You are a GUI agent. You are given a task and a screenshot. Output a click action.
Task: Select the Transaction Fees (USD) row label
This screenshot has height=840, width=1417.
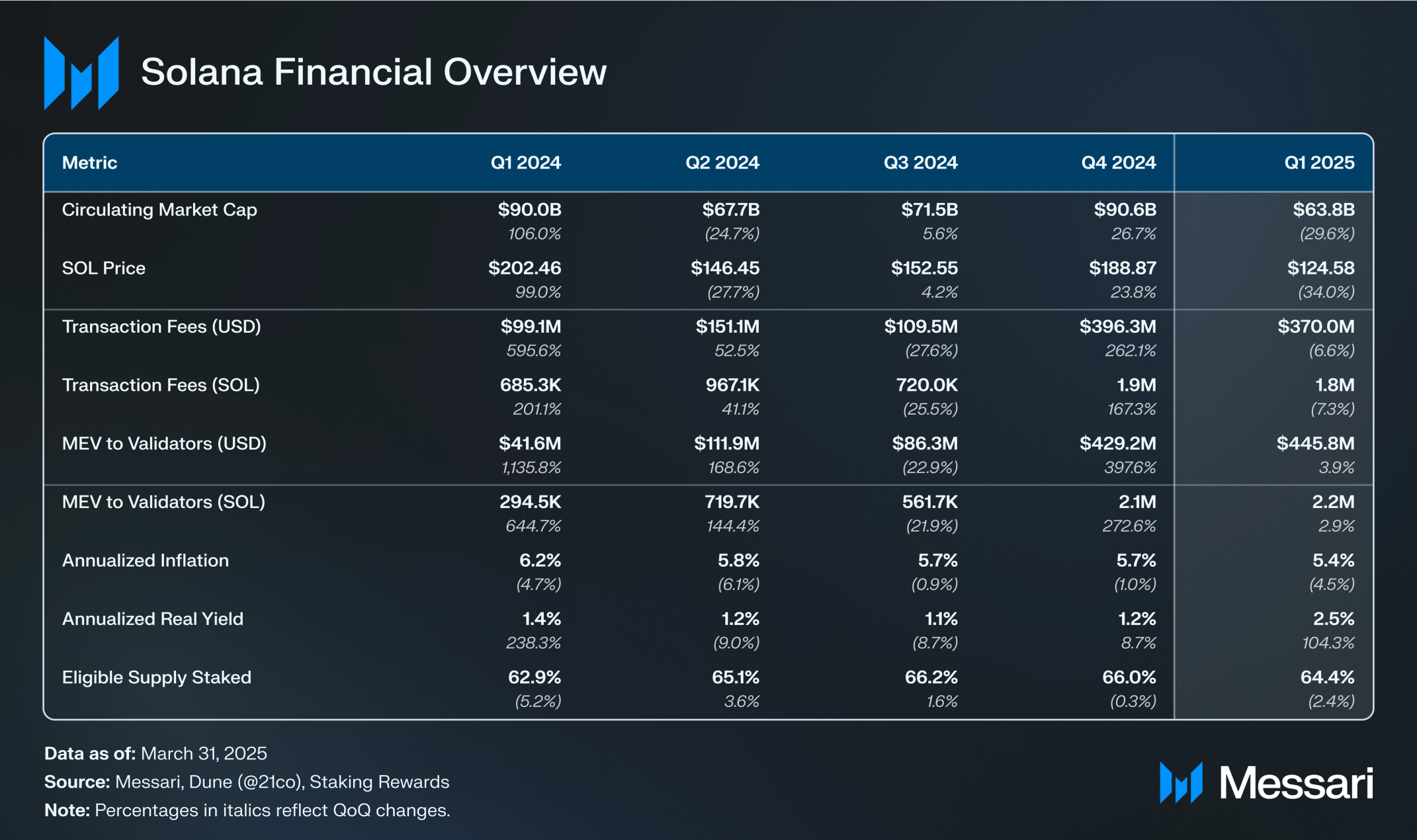[161, 327]
